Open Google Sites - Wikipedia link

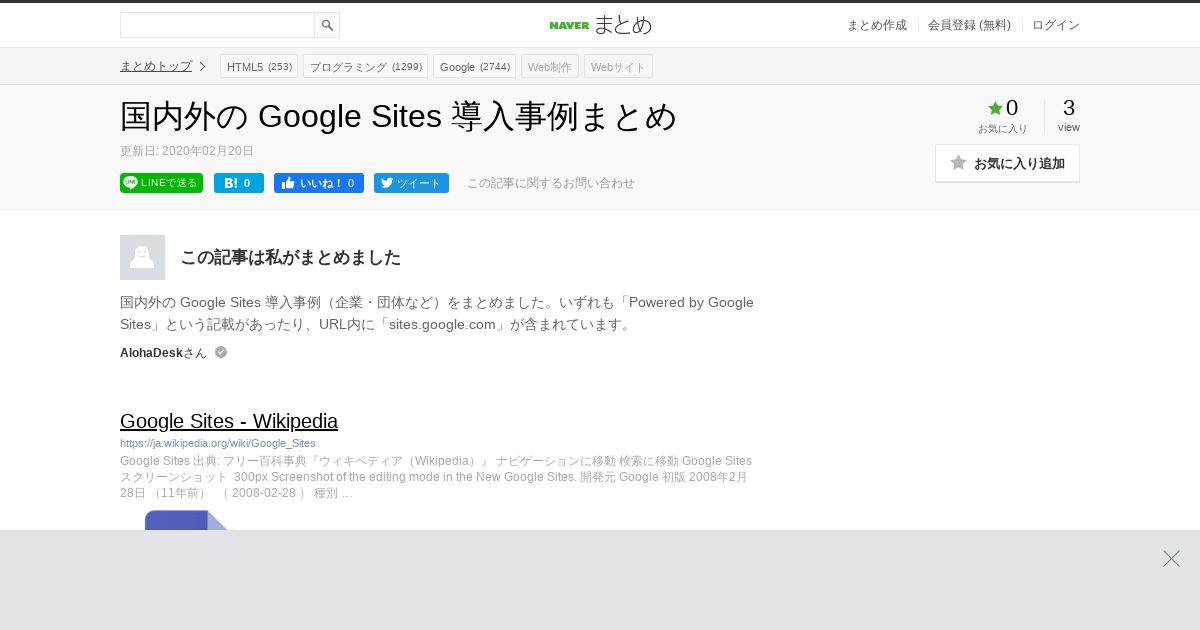point(229,421)
